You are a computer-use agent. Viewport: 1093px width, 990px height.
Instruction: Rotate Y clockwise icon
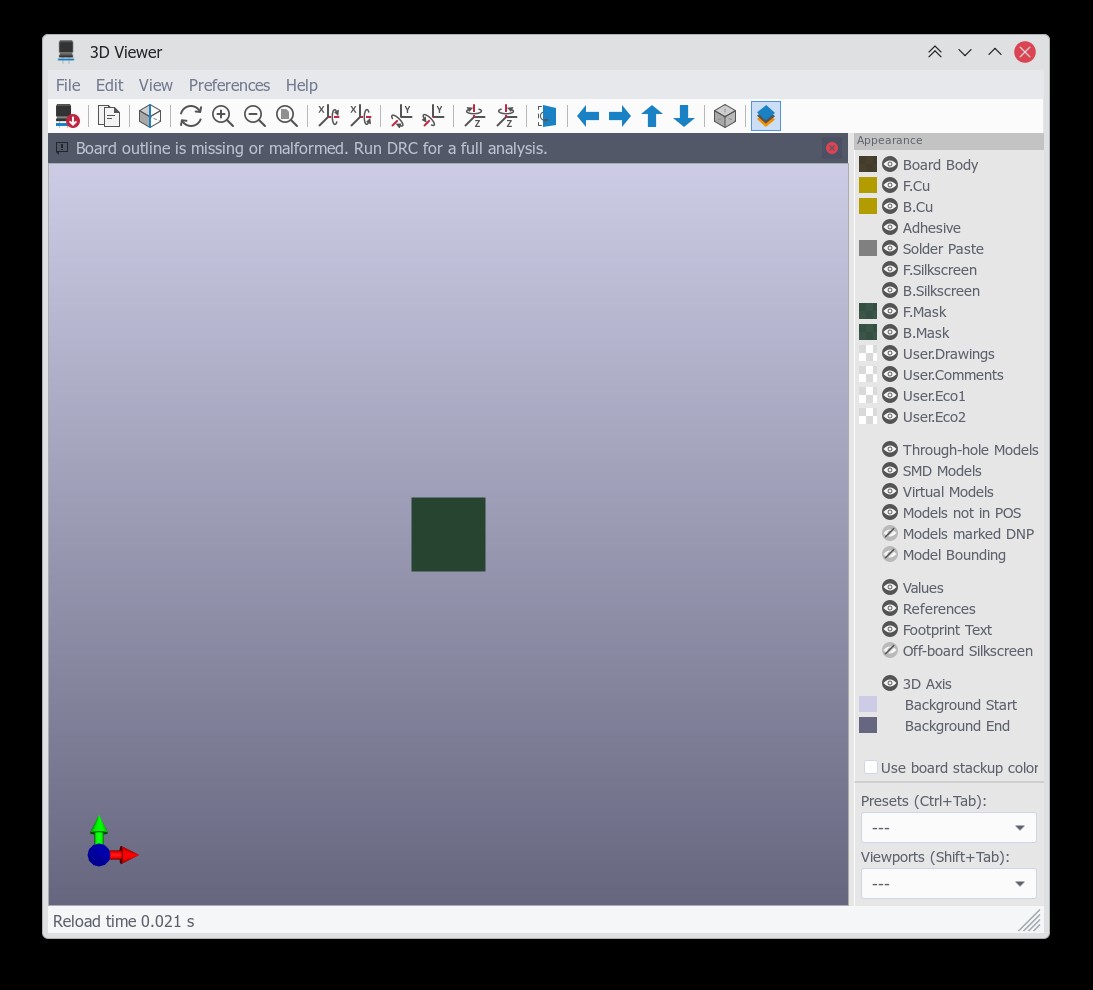401,116
